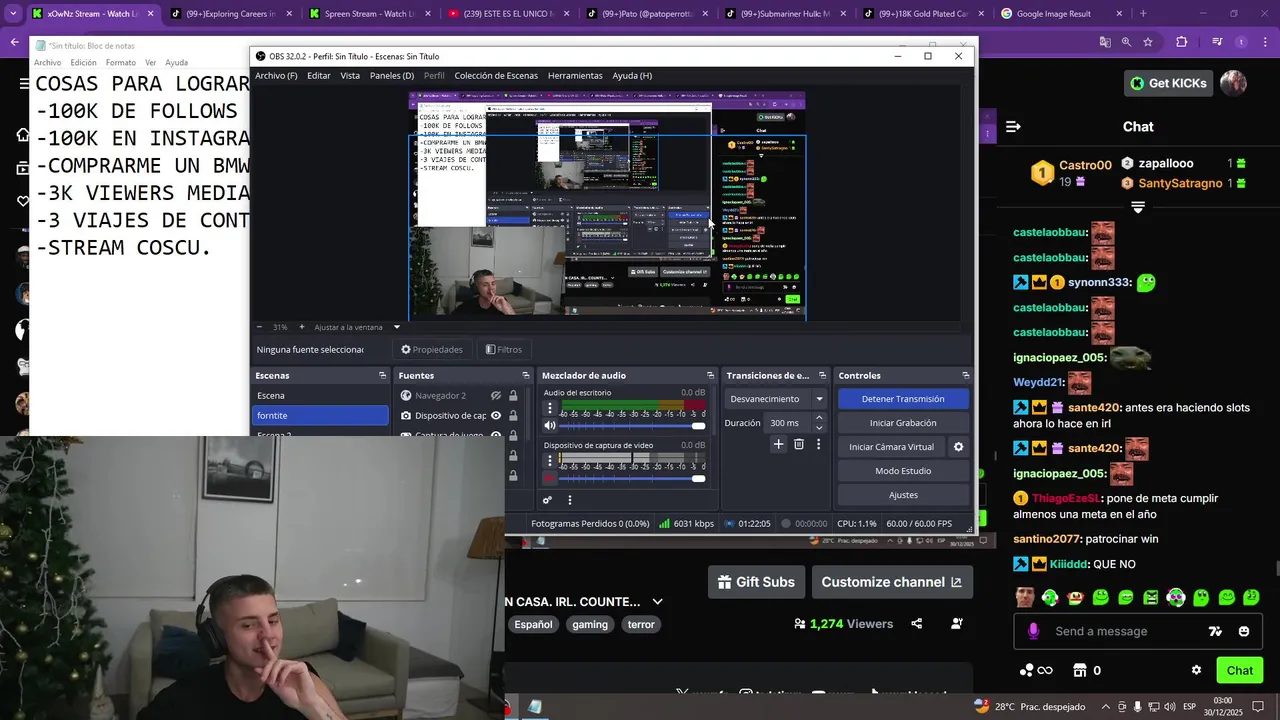Decrease transition duration with down arrow
Viewport: 1280px width, 720px height.
819,427
